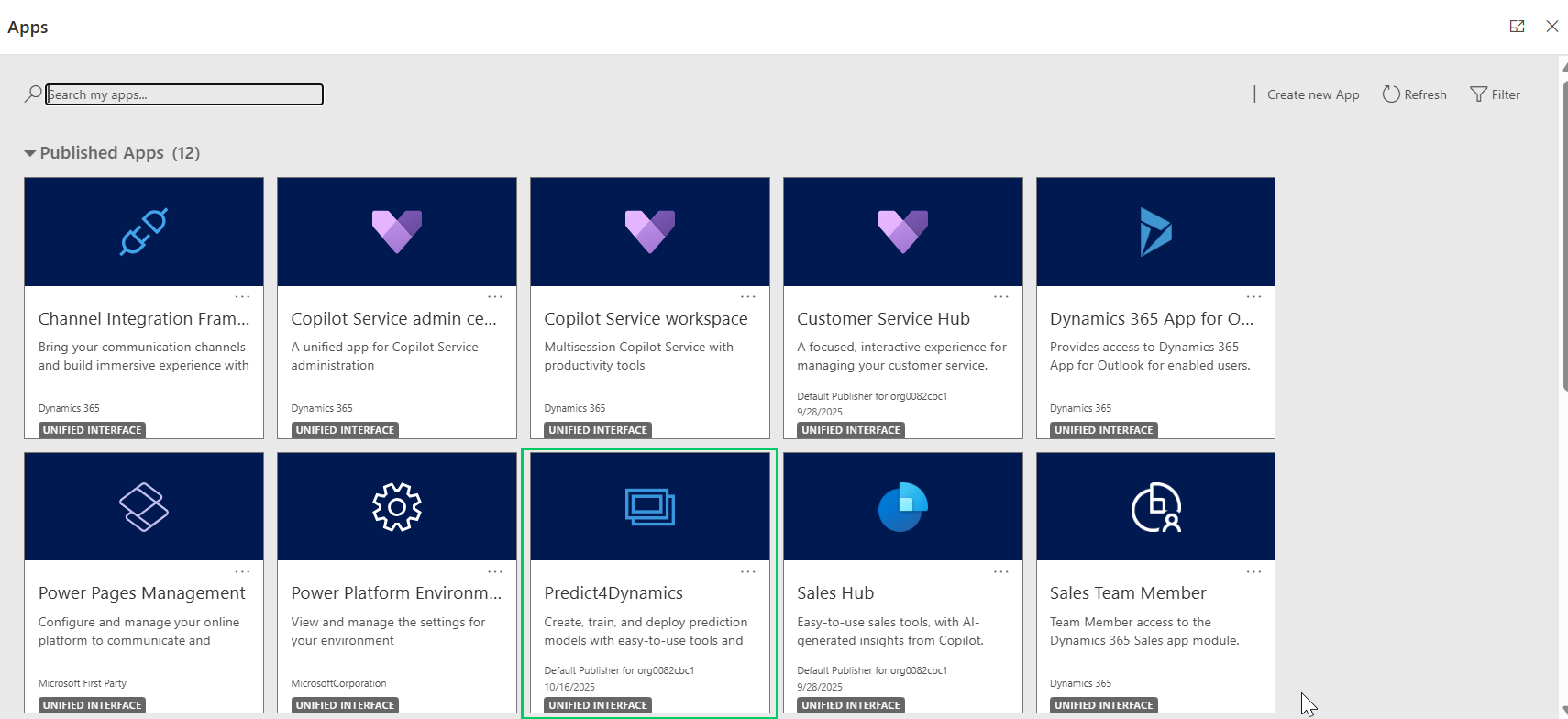1568x719 pixels.
Task: Collapse the Published Apps section
Action: point(30,153)
